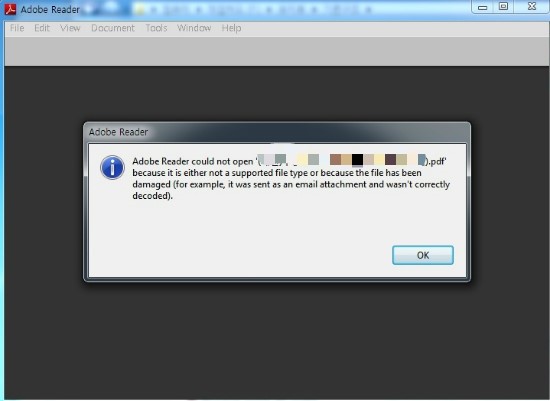Open the Document menu
The image size is (550, 401).
(113, 28)
